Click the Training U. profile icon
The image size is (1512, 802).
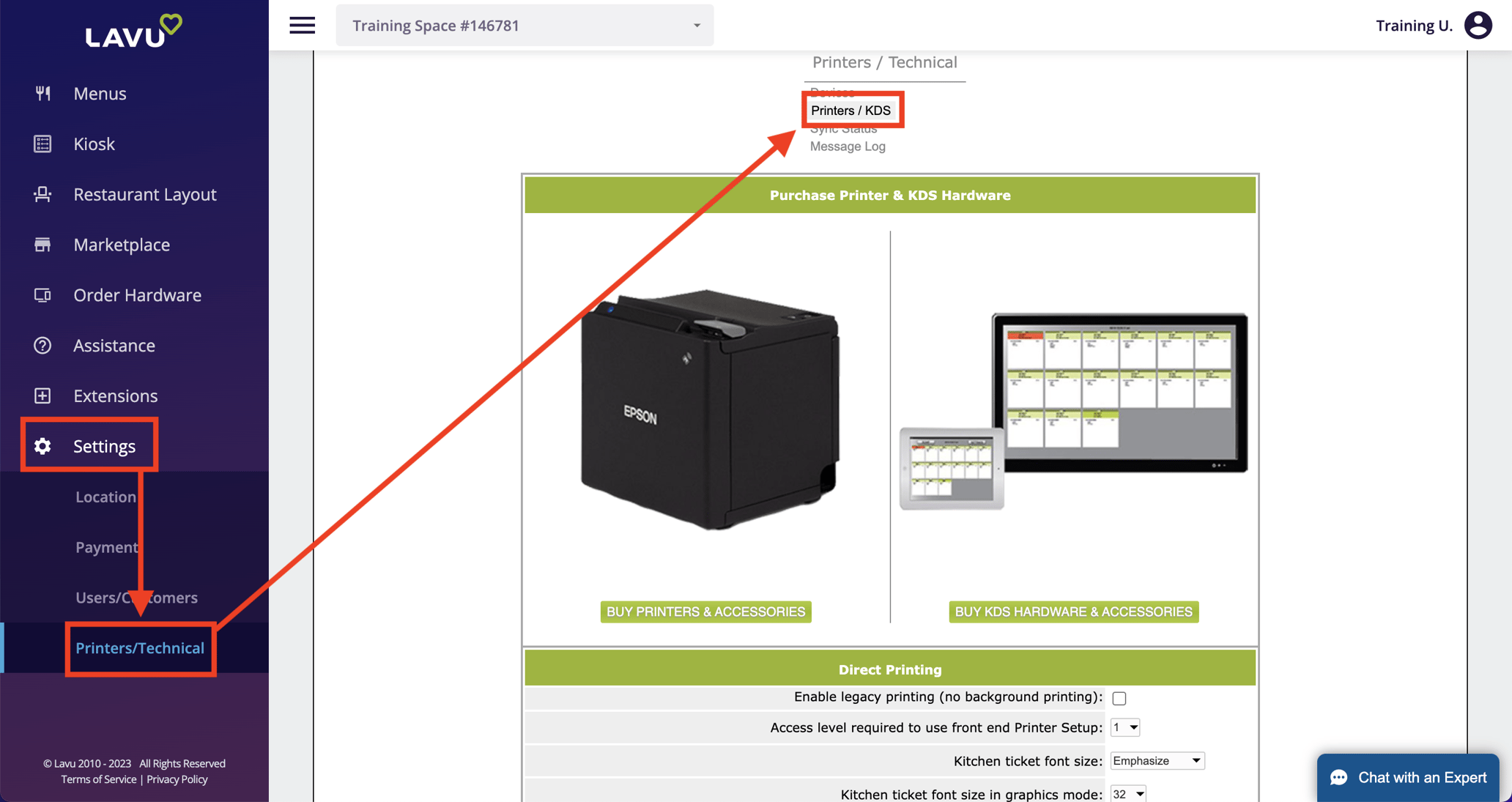[1478, 24]
